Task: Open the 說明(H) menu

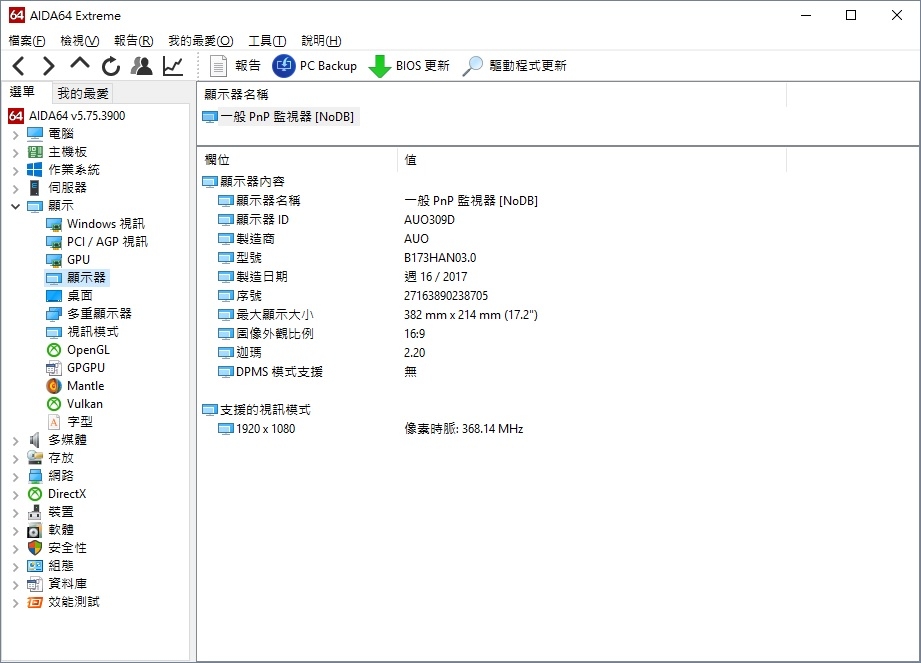Action: point(321,41)
